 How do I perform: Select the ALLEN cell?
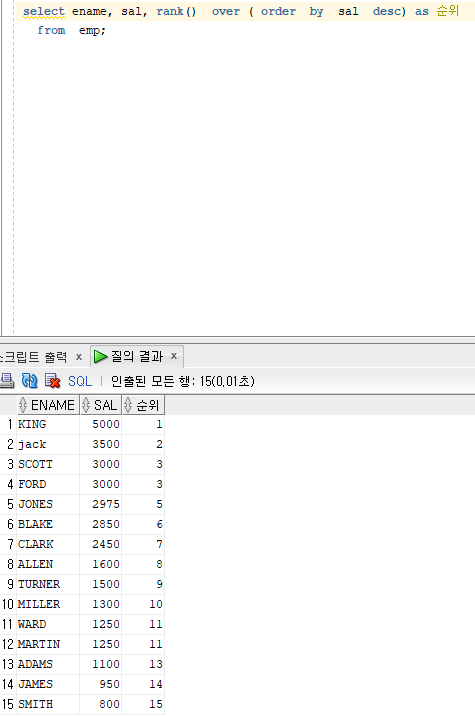click(48, 564)
